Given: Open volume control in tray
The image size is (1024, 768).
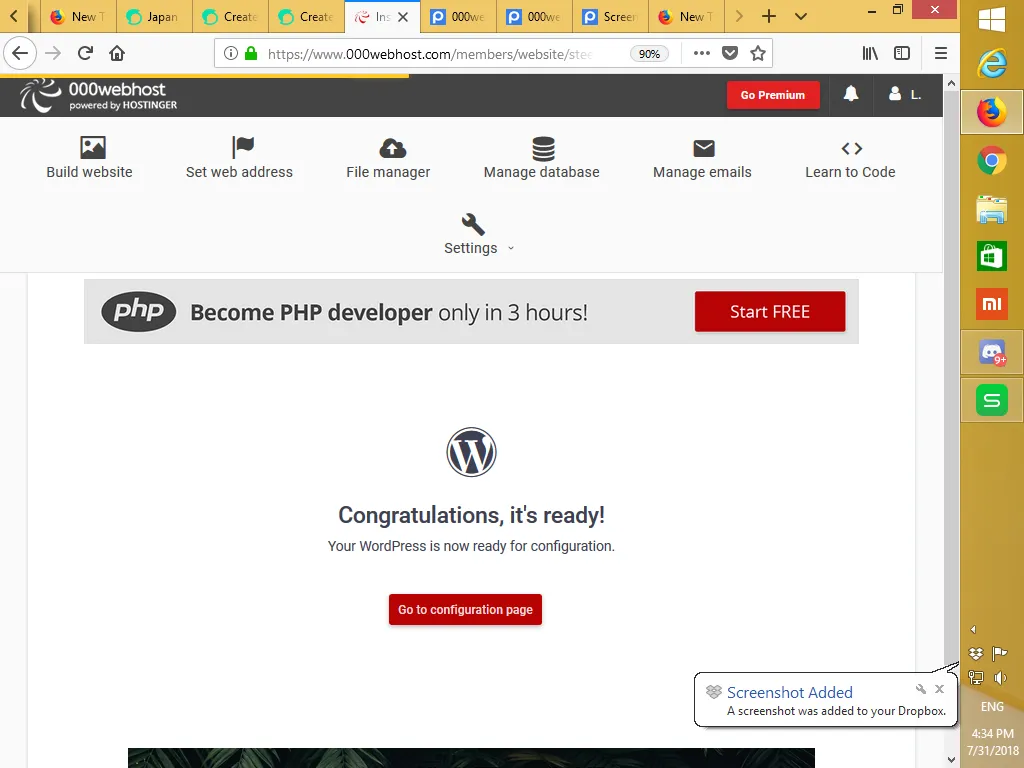Looking at the screenshot, I should 1000,677.
